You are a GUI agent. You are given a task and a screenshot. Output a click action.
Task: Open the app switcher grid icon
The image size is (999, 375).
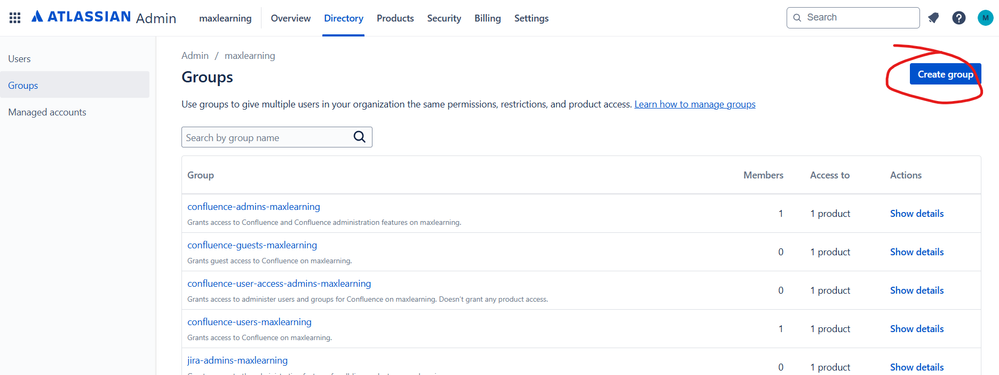15,18
